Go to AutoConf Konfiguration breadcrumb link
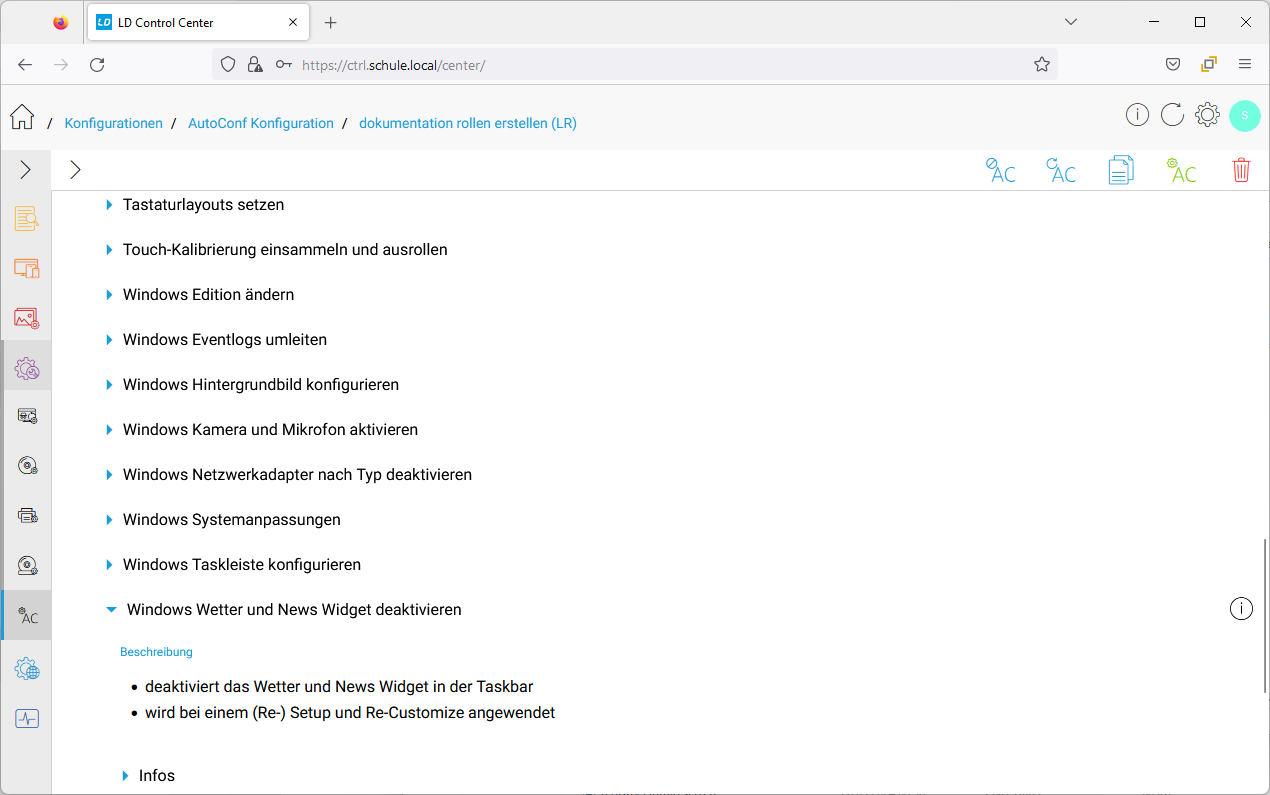The height and width of the screenshot is (795, 1270). (261, 123)
